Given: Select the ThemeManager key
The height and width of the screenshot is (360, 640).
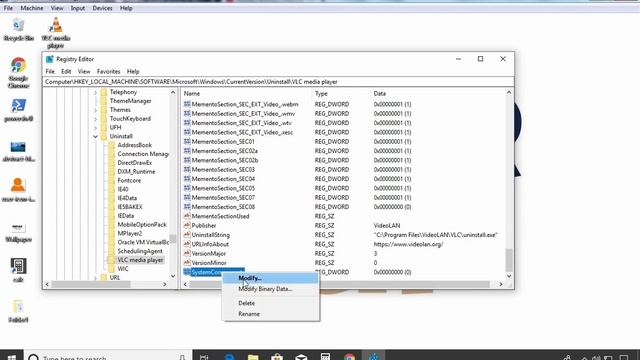Looking at the screenshot, I should click(x=131, y=101).
